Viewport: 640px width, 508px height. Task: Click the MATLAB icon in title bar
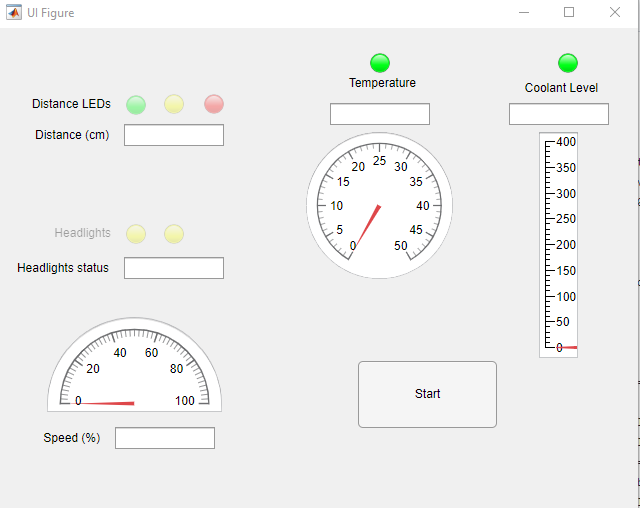[14, 13]
